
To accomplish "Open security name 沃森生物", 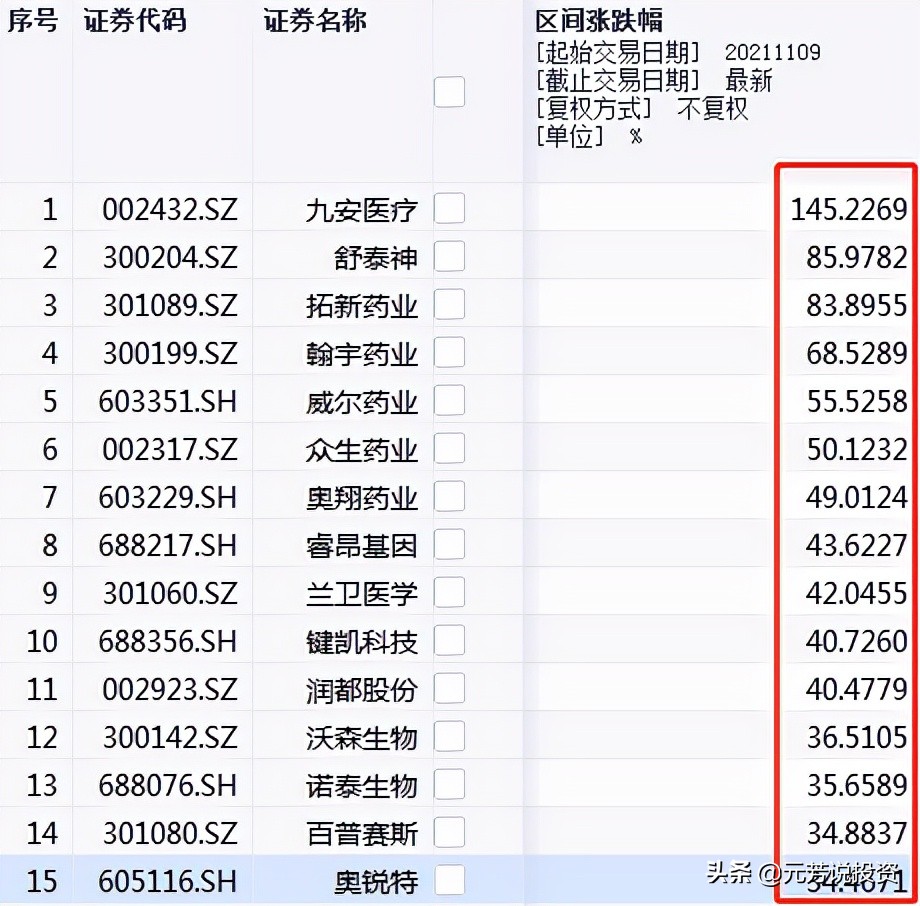I will (361, 739).
